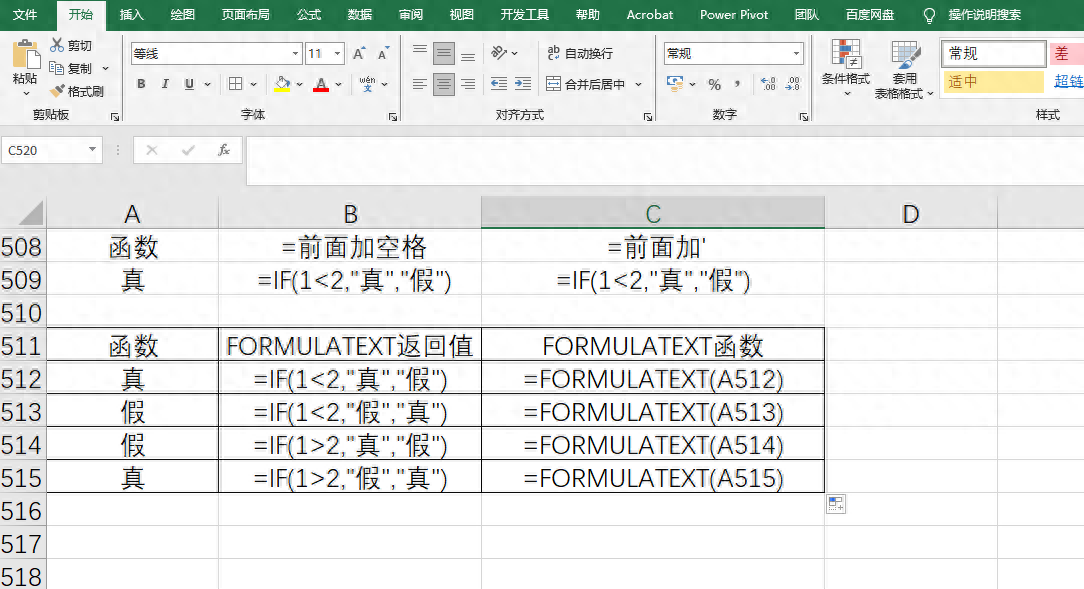The width and height of the screenshot is (1084, 589).
Task: Apply comma style number format
Action: (x=738, y=84)
